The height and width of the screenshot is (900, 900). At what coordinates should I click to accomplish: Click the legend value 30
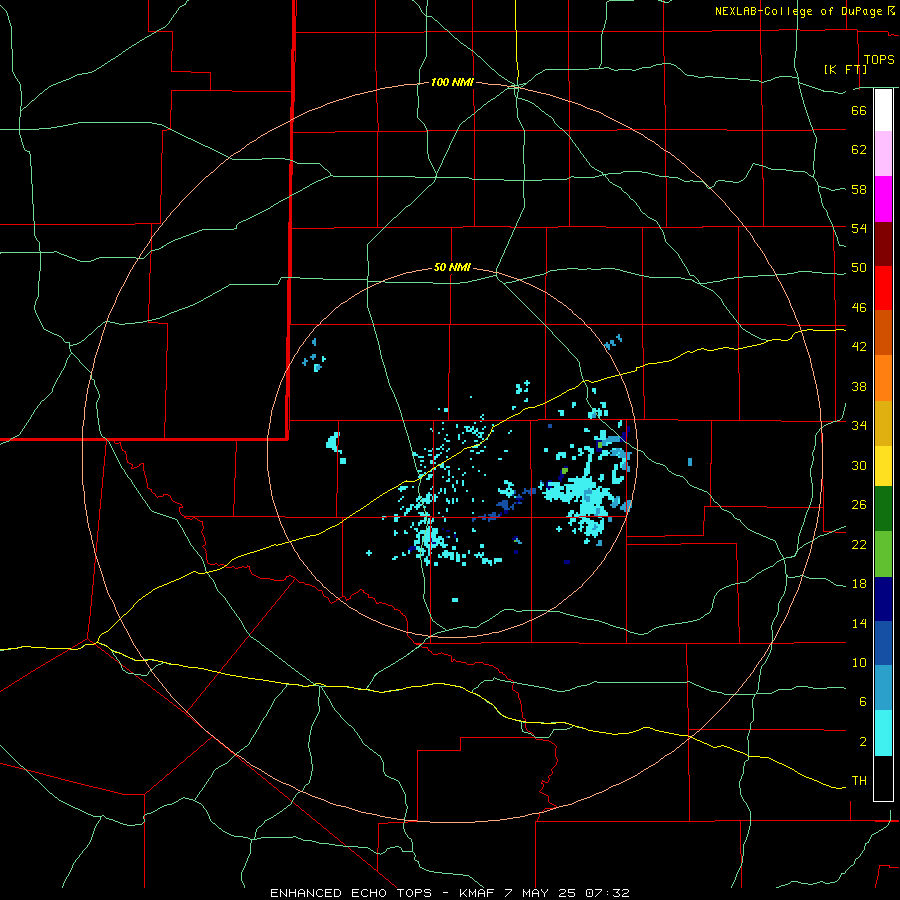[x=859, y=465]
